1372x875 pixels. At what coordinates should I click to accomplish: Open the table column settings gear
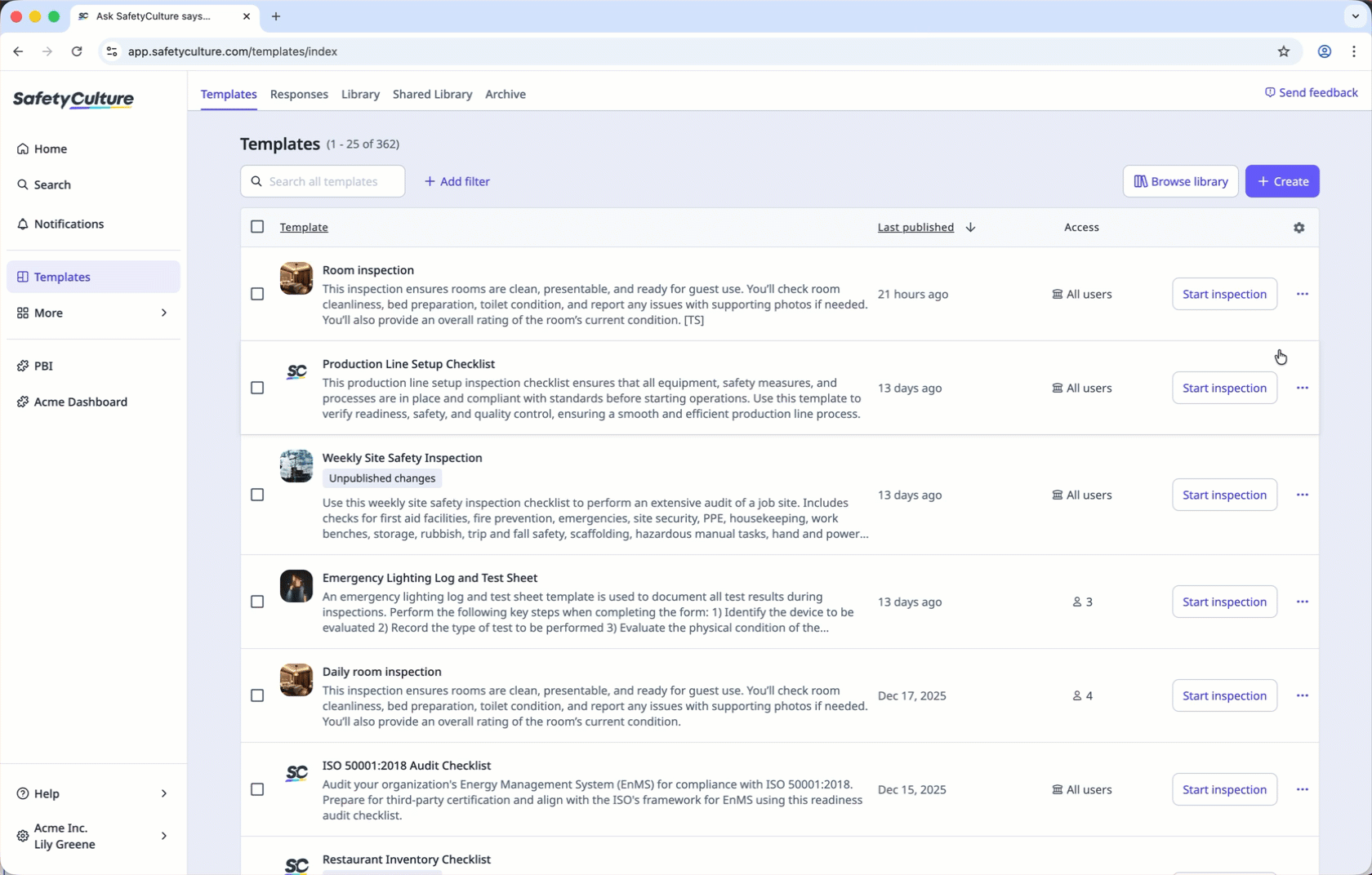1299,228
